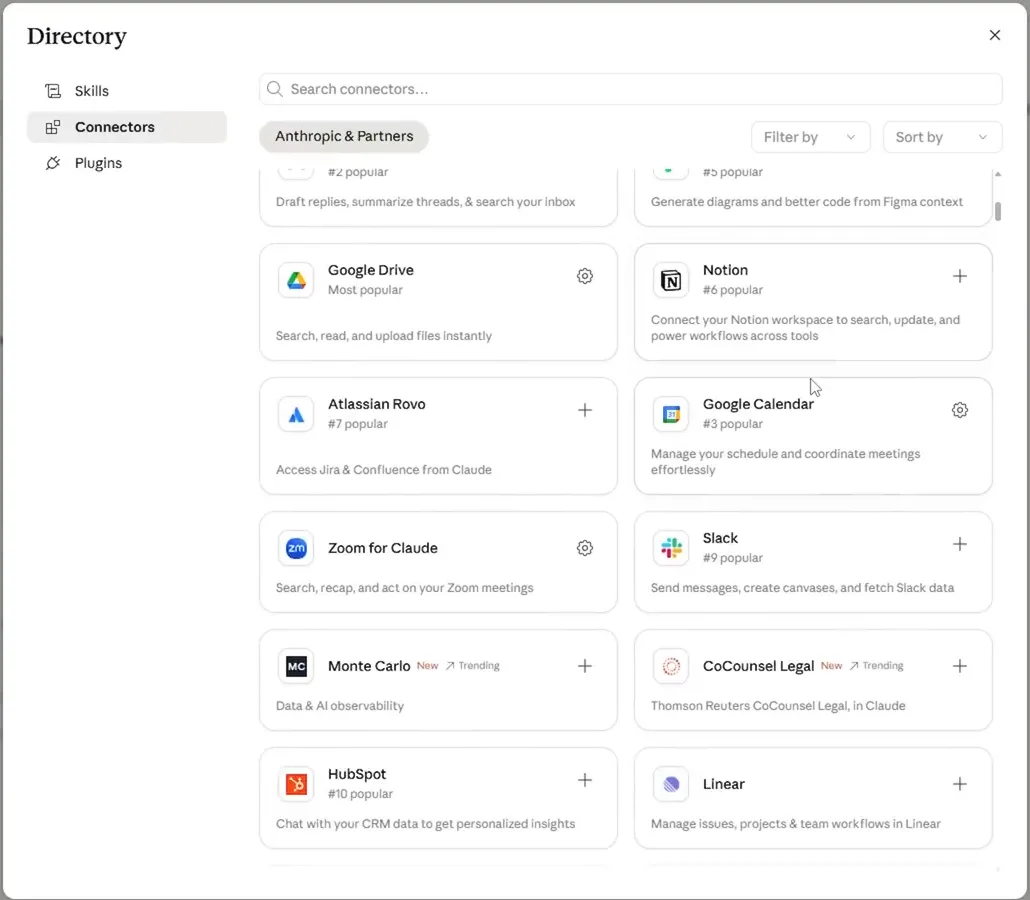Add the CoCounsel Legal connector

[x=960, y=666]
